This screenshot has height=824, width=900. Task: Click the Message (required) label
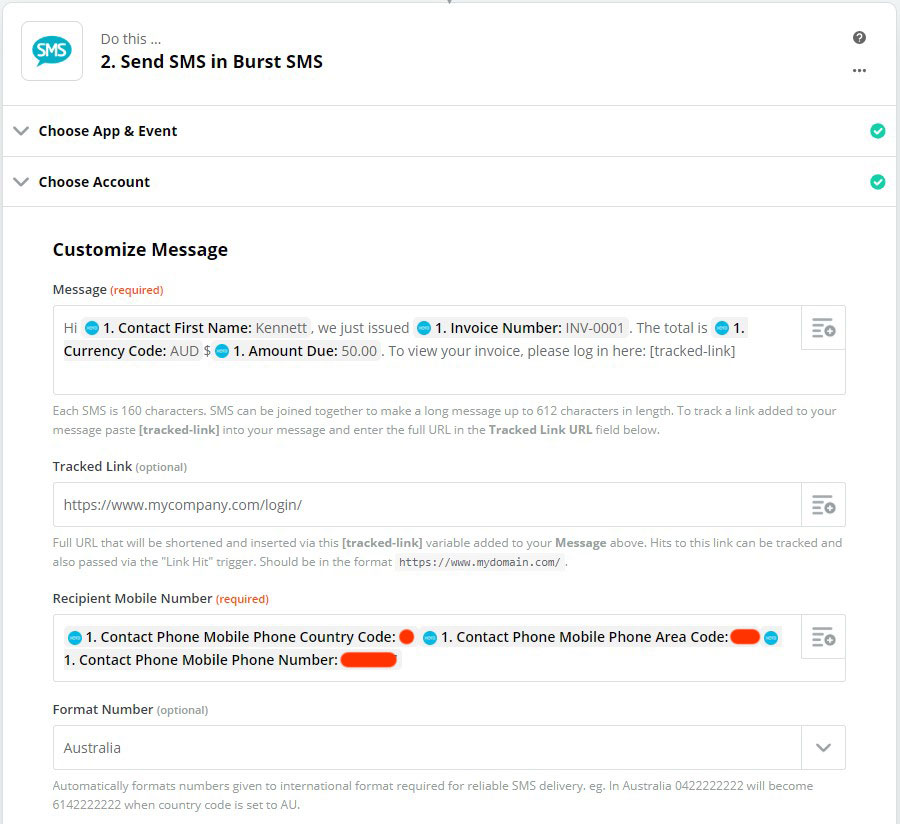pyautogui.click(x=108, y=290)
